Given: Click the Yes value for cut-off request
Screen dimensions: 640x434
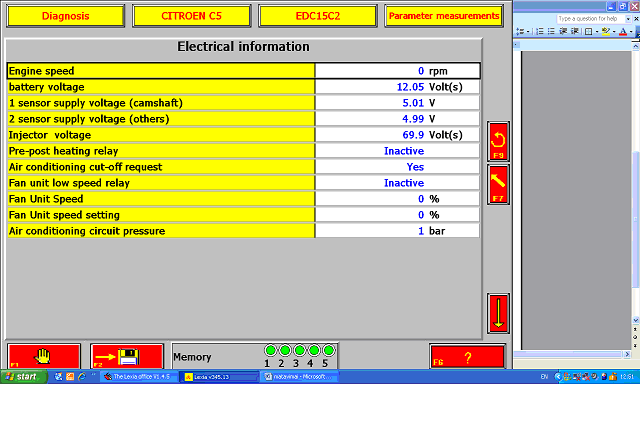Looking at the screenshot, I should tap(415, 167).
